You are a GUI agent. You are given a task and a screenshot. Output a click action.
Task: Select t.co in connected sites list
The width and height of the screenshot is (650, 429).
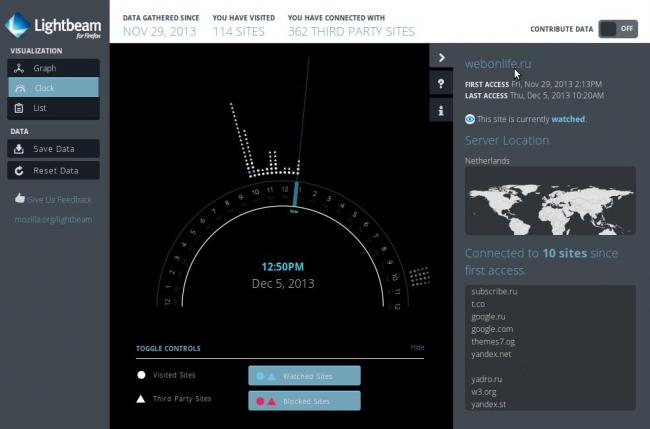[x=478, y=304]
